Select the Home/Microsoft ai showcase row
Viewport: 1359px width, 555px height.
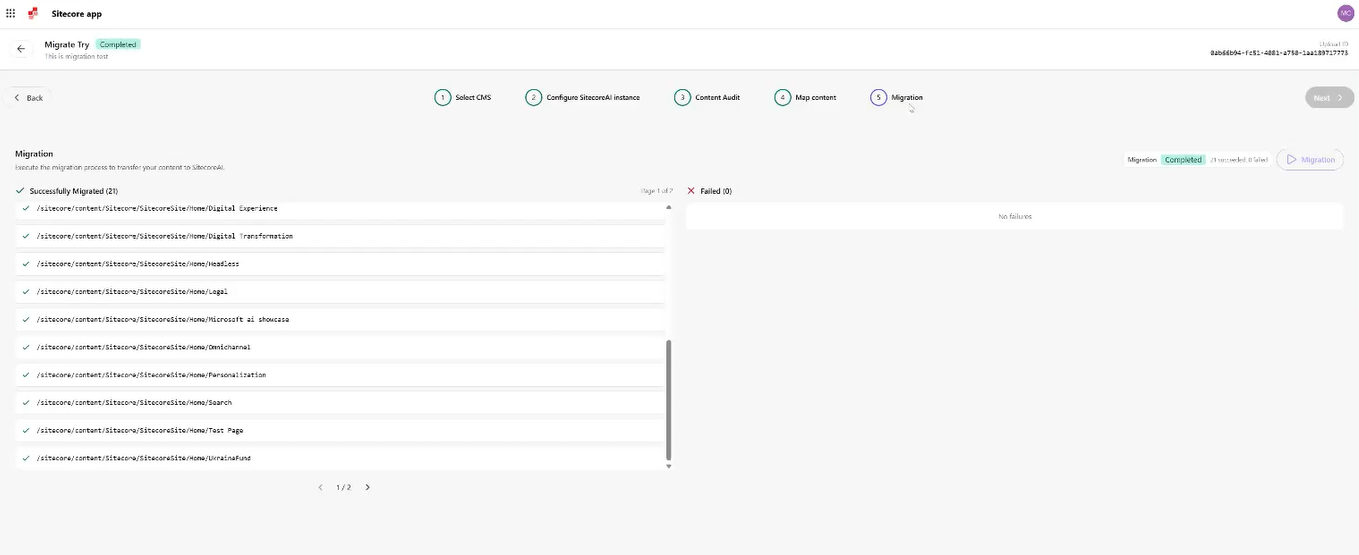pos(339,319)
